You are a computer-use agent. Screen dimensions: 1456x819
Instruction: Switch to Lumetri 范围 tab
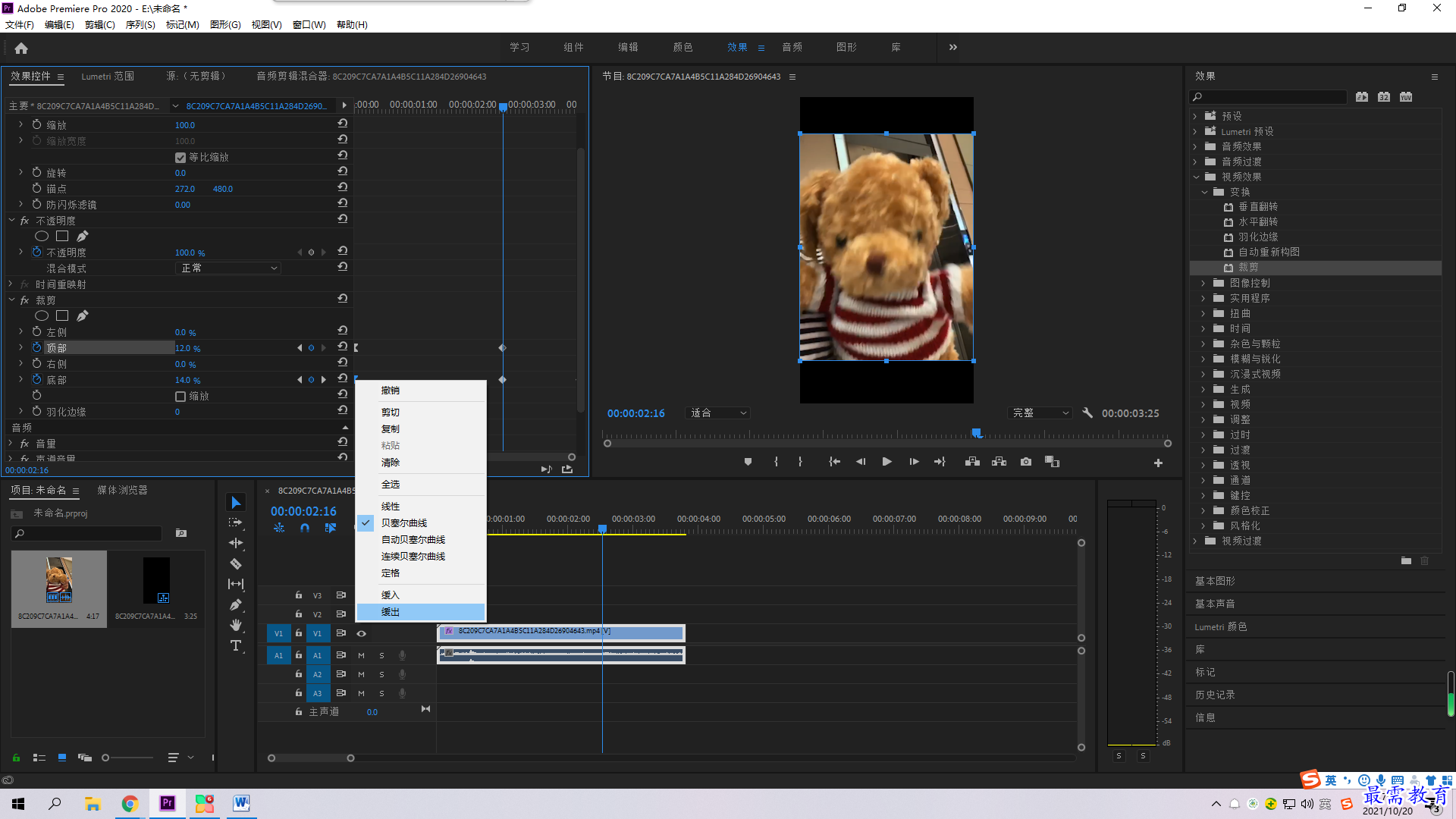click(x=108, y=77)
